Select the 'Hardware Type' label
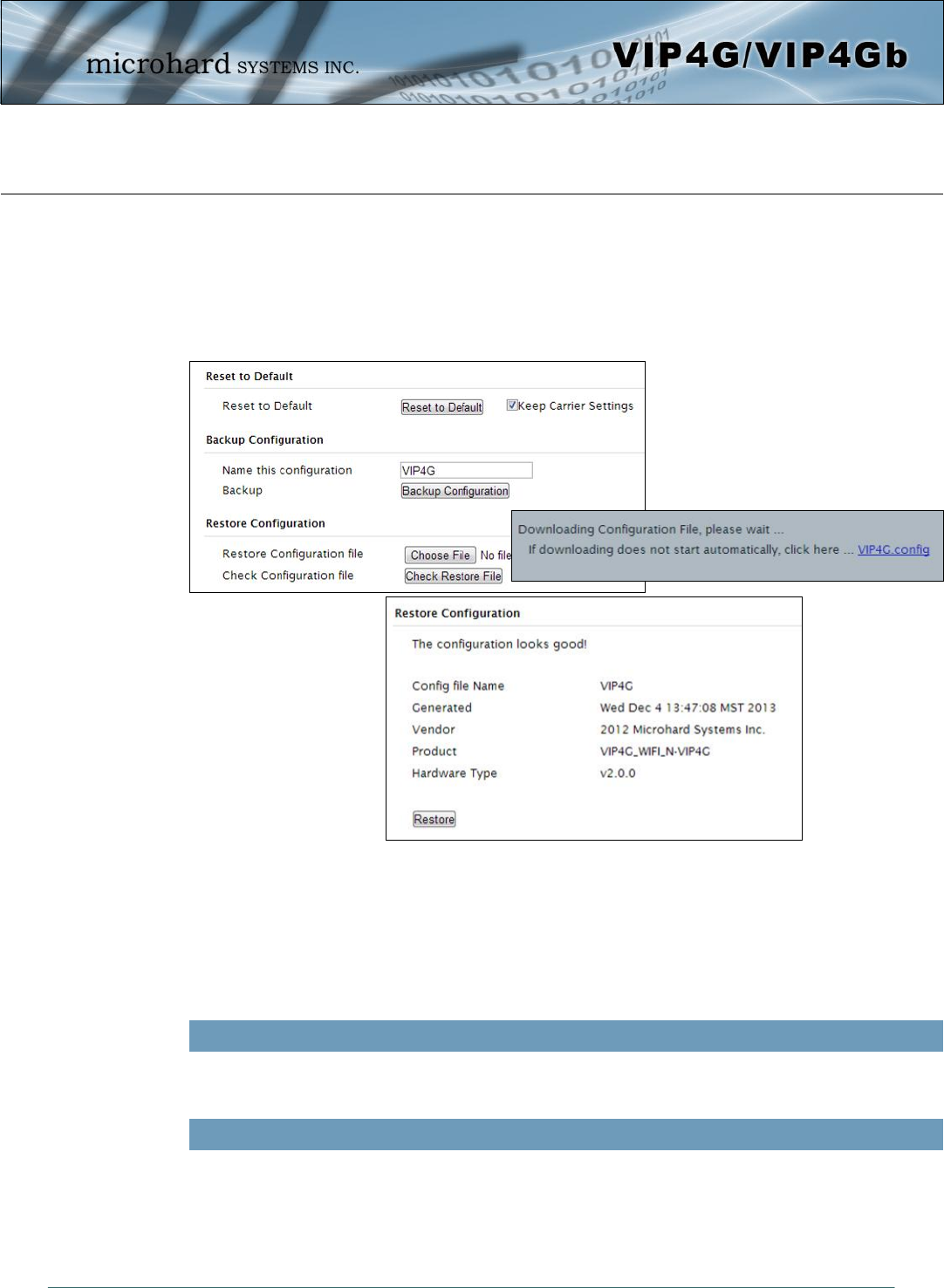This screenshot has width=944, height=1288. point(455,773)
